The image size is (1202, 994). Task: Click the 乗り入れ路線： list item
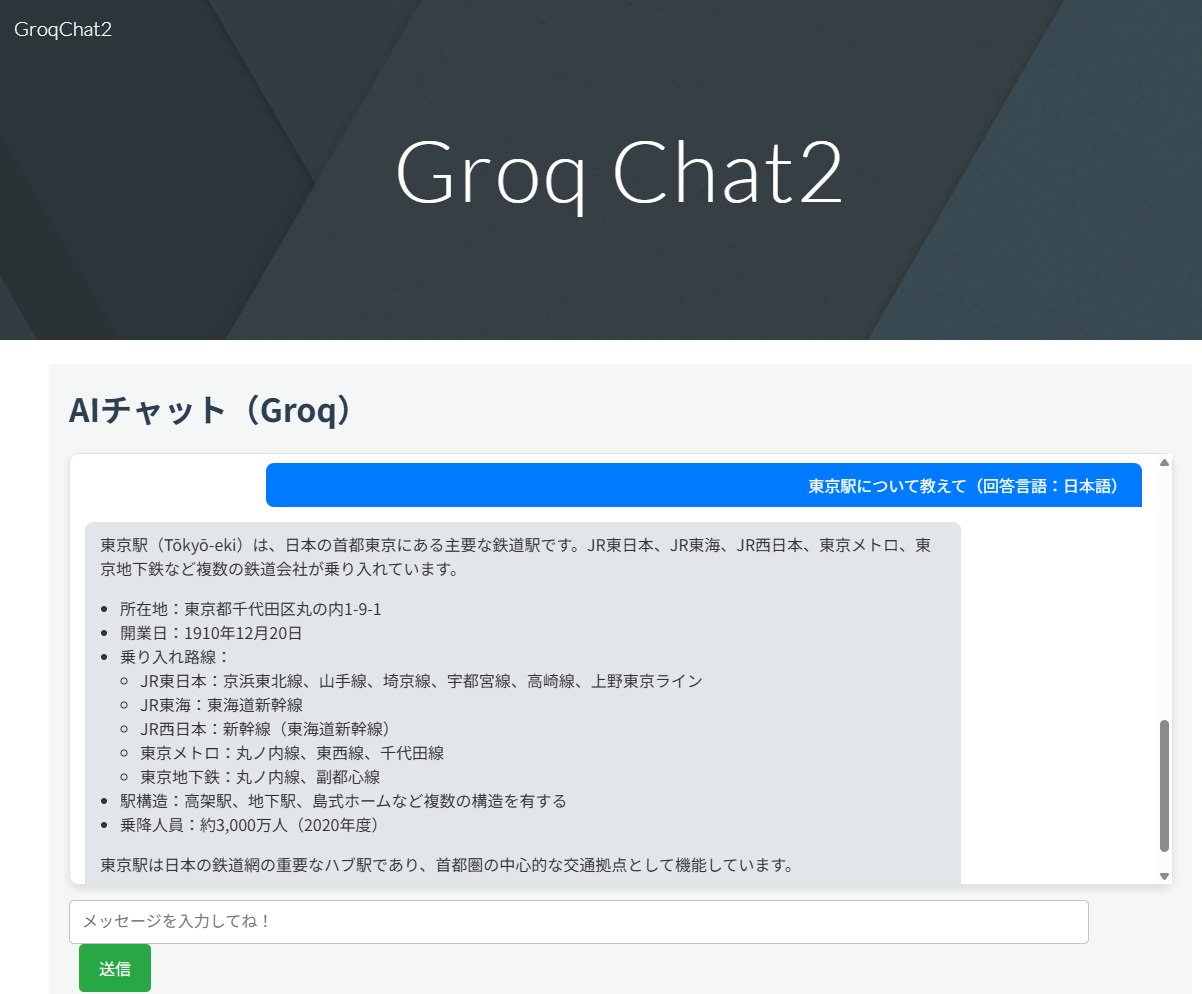(175, 657)
